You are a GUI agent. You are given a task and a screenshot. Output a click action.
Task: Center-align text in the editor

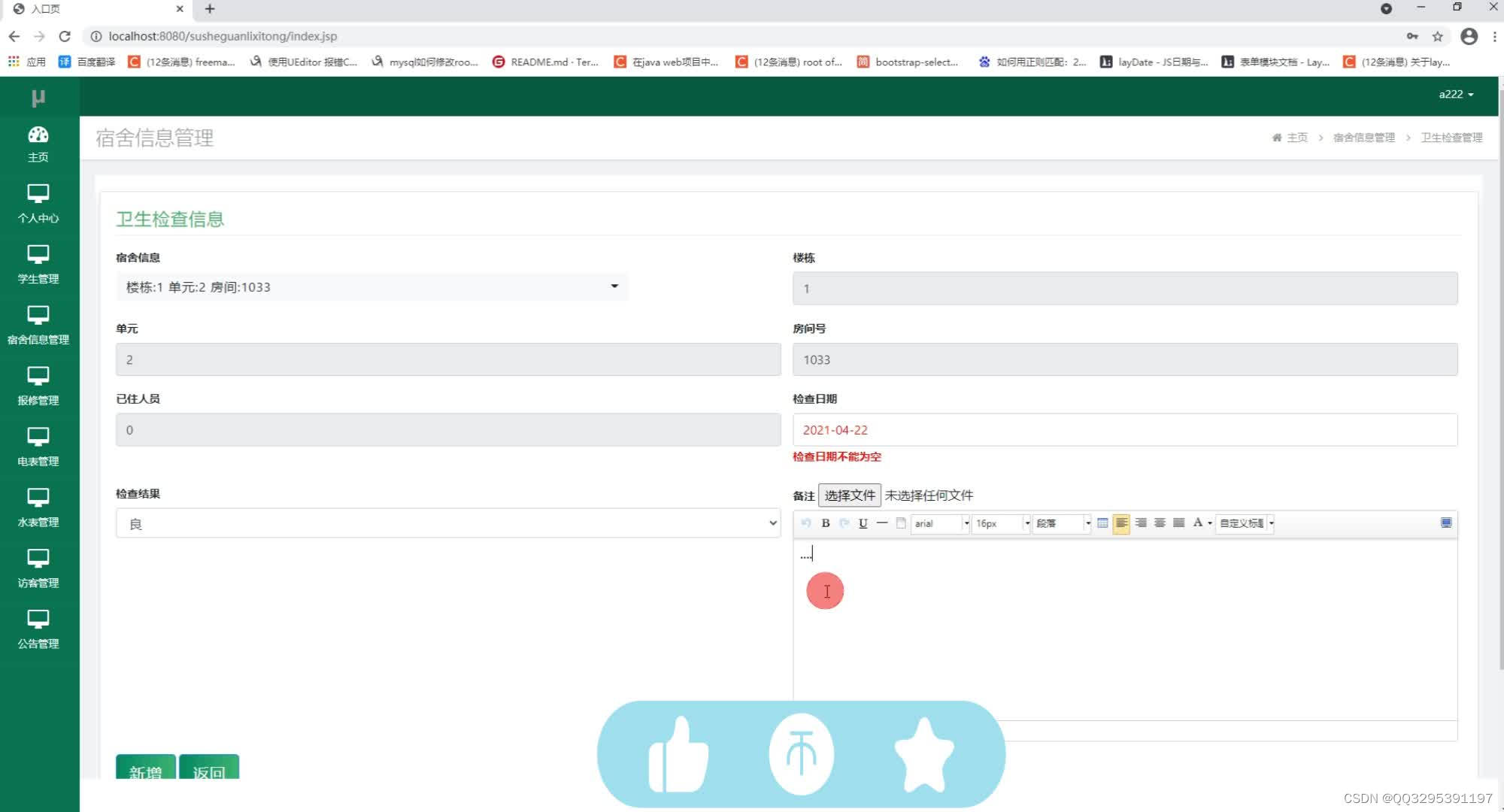click(x=1160, y=523)
